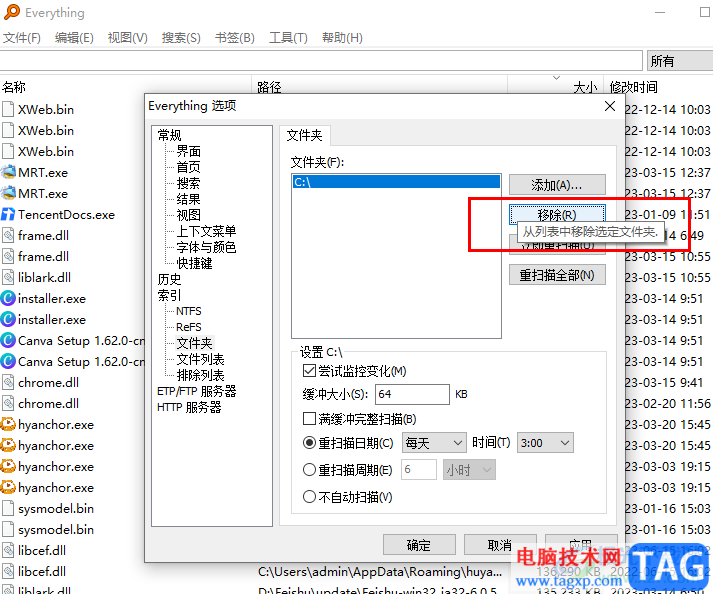
Task: Select 首页 in options tree
Action: (188, 167)
